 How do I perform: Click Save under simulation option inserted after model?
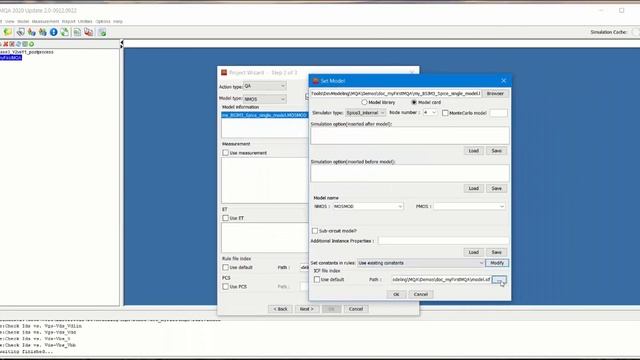pyautogui.click(x=496, y=151)
